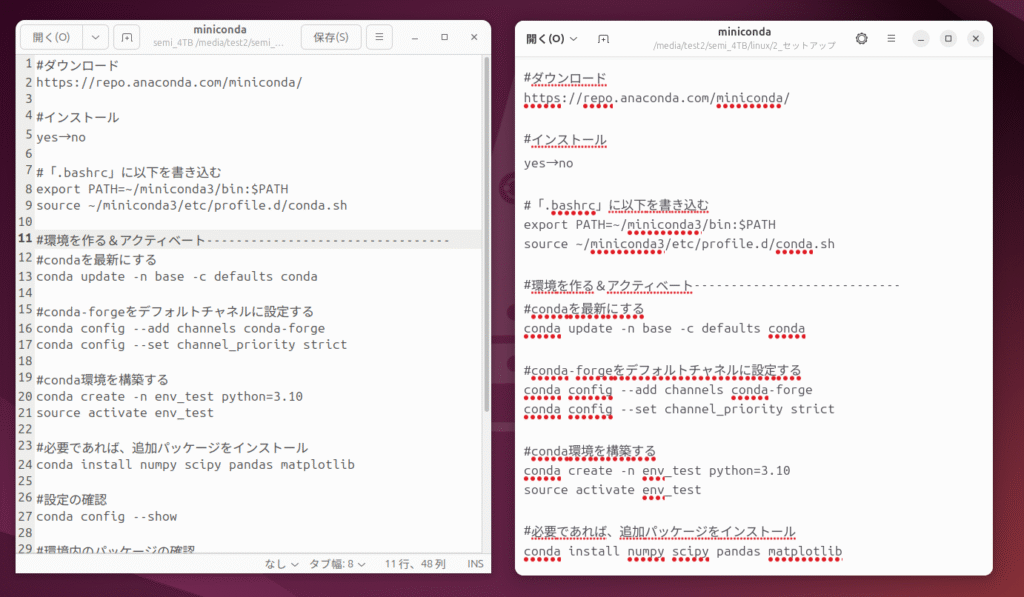This screenshot has height=597, width=1024.
Task: Open main menu in right editor header
Action: pos(891,39)
